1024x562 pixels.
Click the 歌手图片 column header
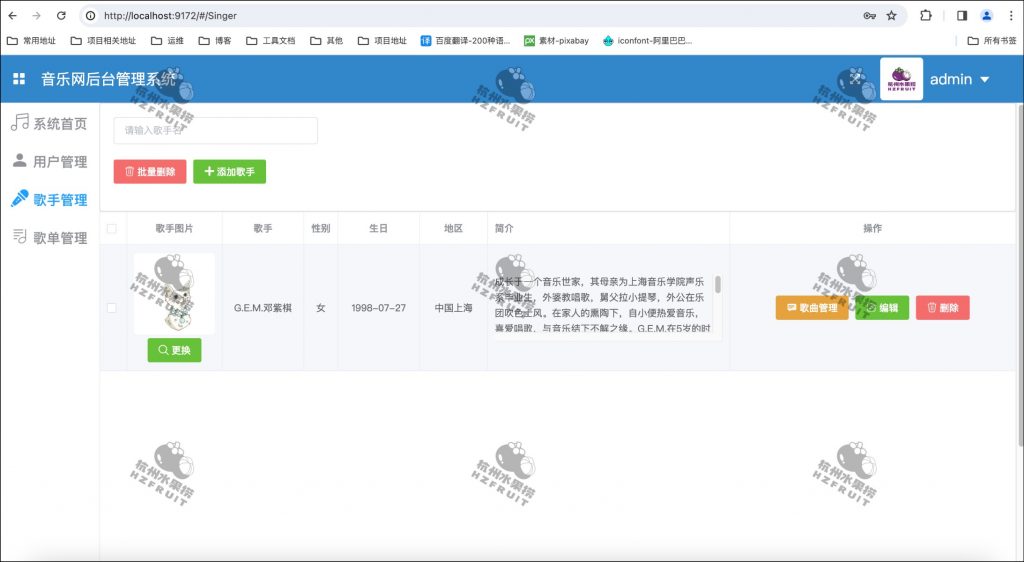click(174, 228)
